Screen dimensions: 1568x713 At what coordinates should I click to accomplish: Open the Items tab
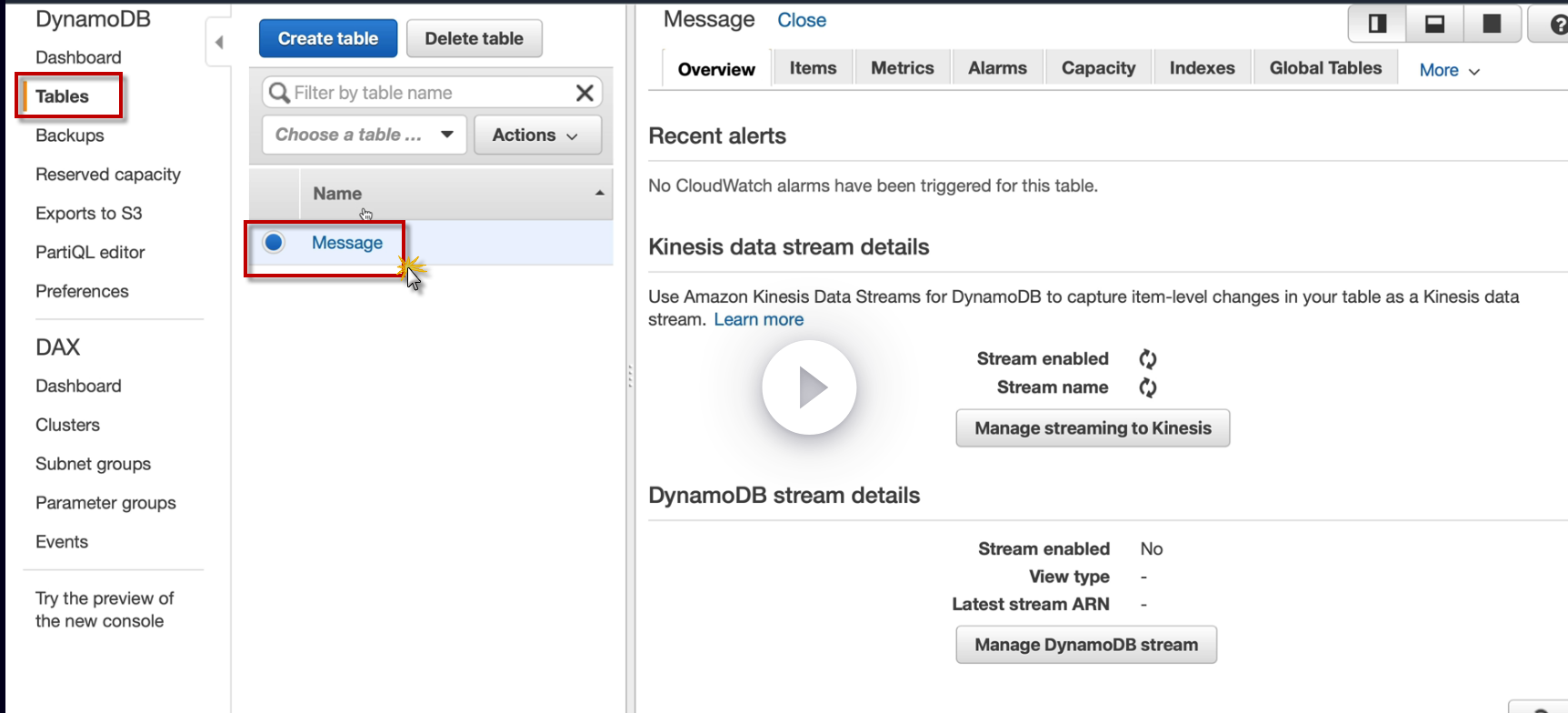pos(813,68)
